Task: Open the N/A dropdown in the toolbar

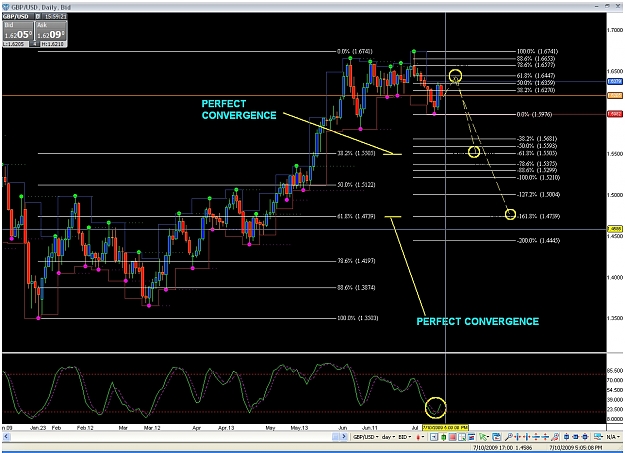Action: tap(613, 437)
